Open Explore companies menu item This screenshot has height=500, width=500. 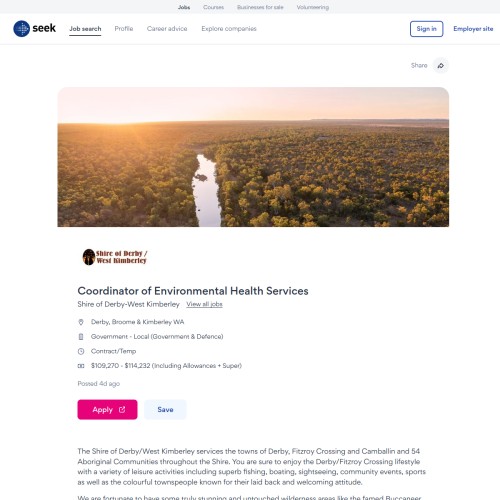pos(229,29)
